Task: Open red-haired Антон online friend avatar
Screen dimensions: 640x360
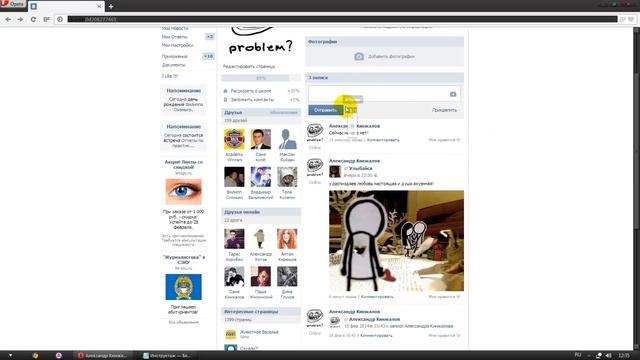Action: [287, 239]
